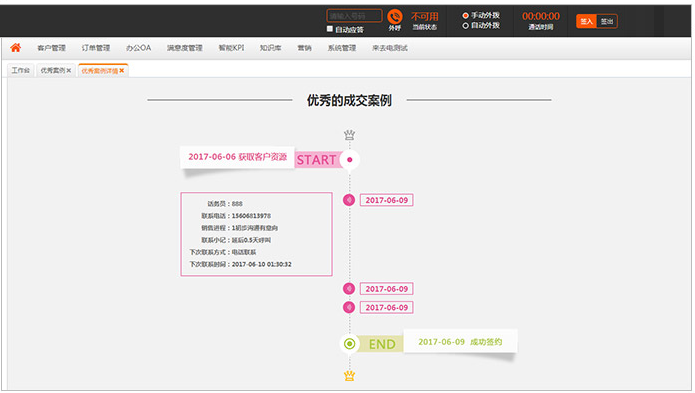Click the 签入 button
The height and width of the screenshot is (393, 695).
(586, 21)
